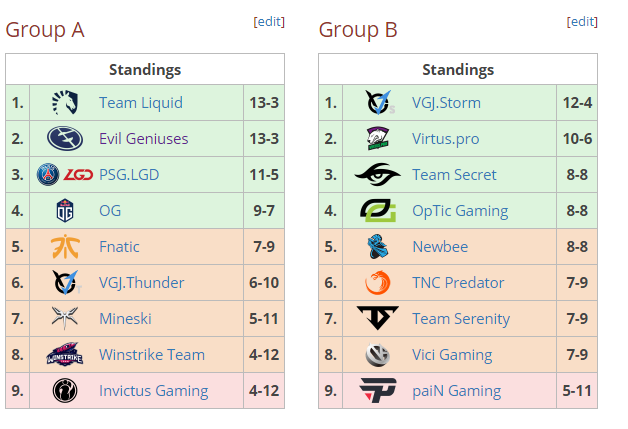Click the paiN Gaming logo

[378, 391]
